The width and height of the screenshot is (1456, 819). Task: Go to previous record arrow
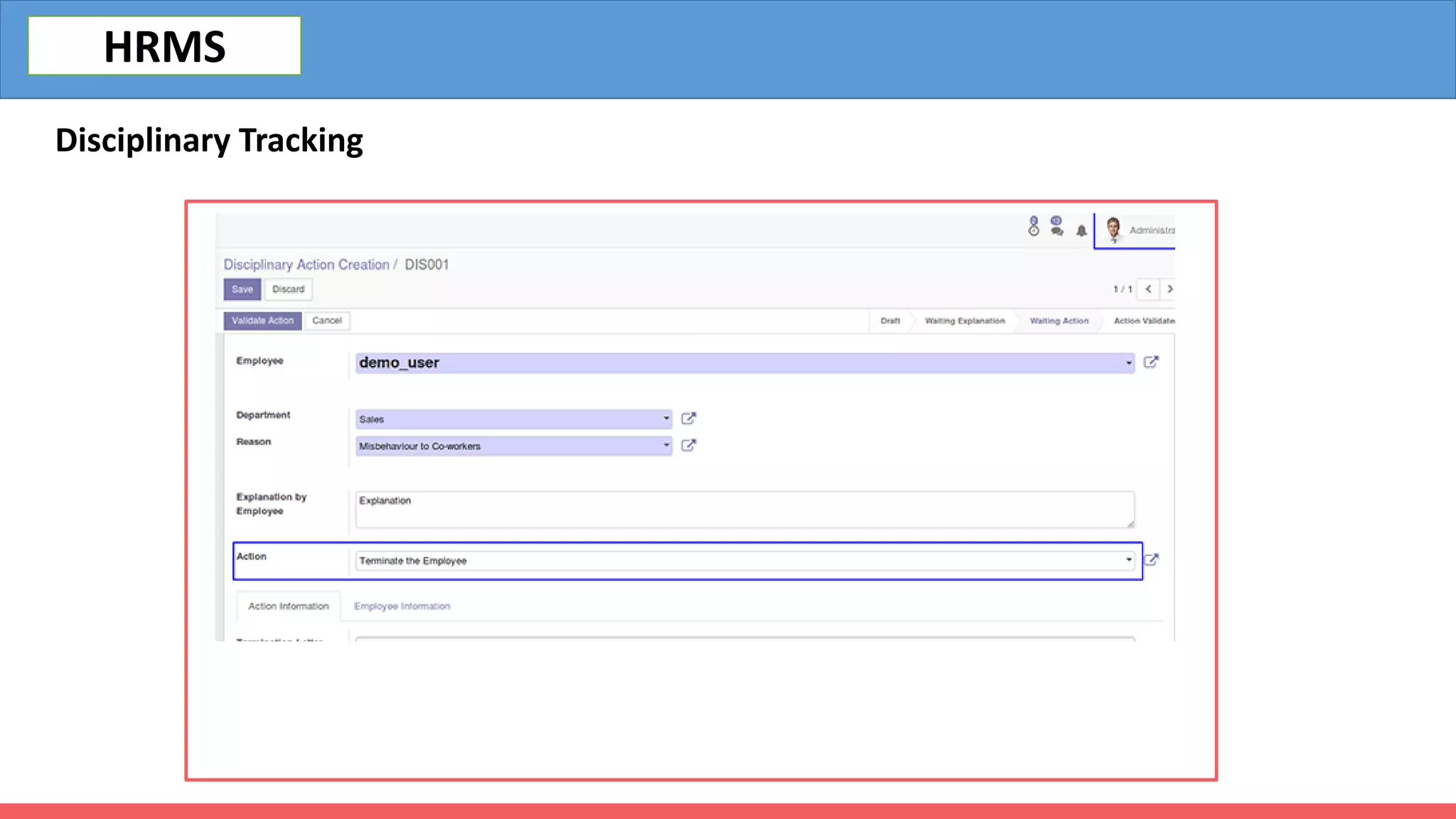click(x=1148, y=289)
